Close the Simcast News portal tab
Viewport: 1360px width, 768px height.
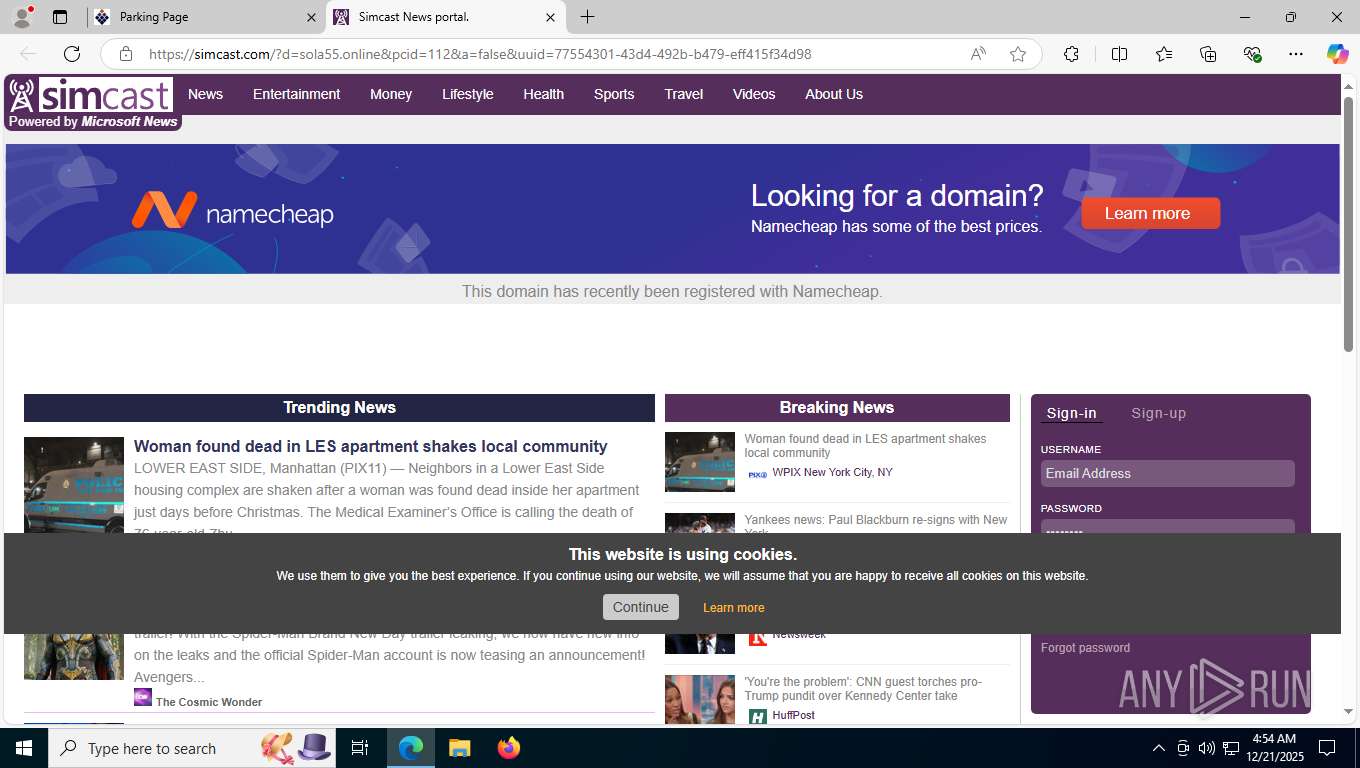[x=550, y=17]
